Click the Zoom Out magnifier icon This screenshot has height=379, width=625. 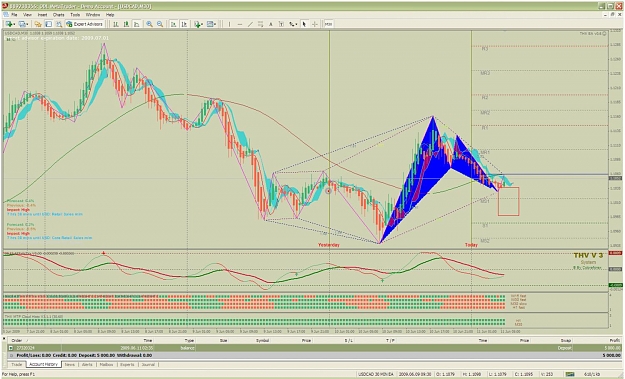point(160,24)
